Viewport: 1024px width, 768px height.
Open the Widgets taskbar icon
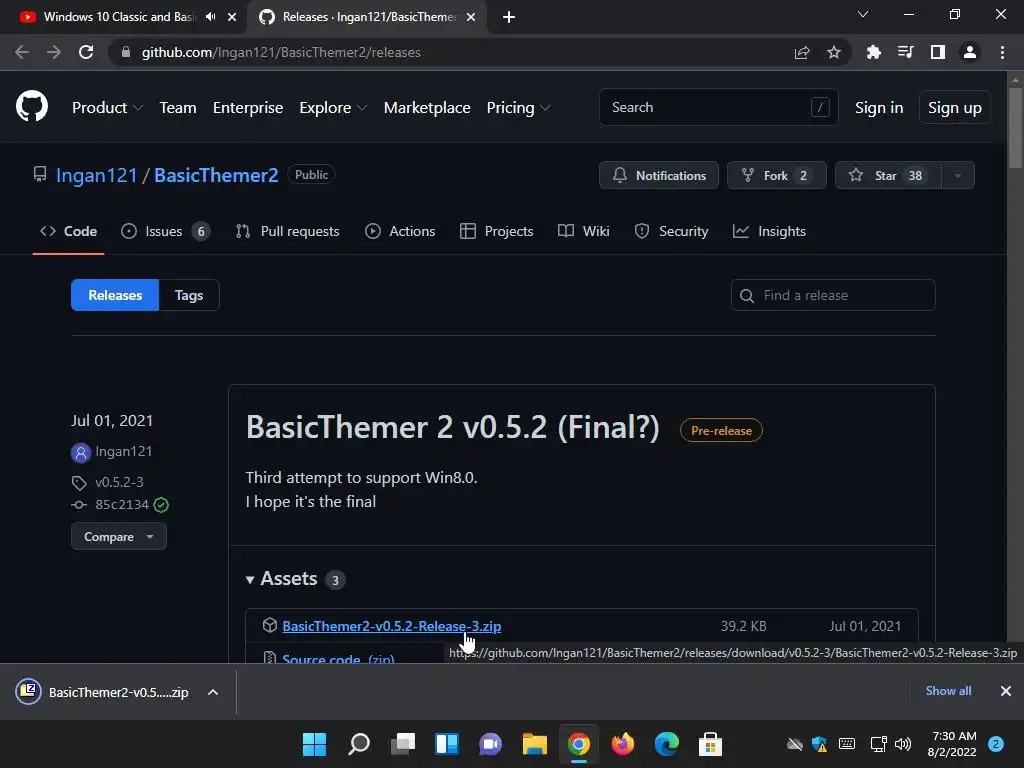tap(447, 744)
